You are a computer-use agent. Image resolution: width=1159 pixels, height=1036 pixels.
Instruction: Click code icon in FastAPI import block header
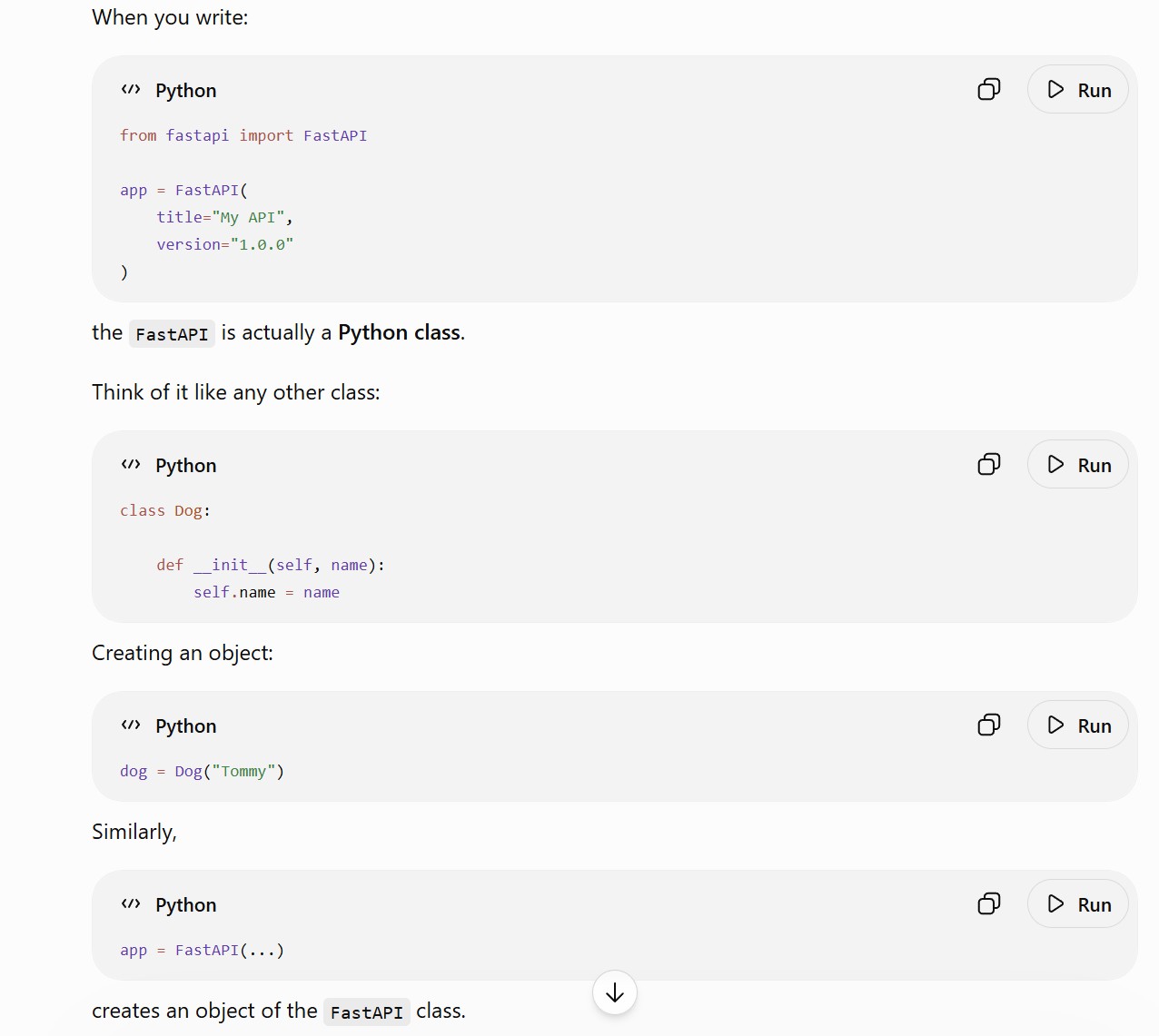tap(131, 89)
